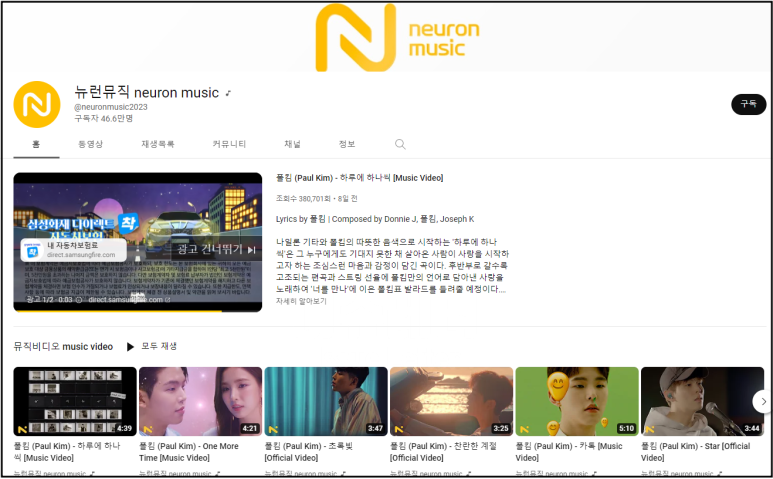Viewport: 773px width, 479px height.
Task: Open featured video title 하루에 하나씩 [Music Video]
Action: (359, 178)
